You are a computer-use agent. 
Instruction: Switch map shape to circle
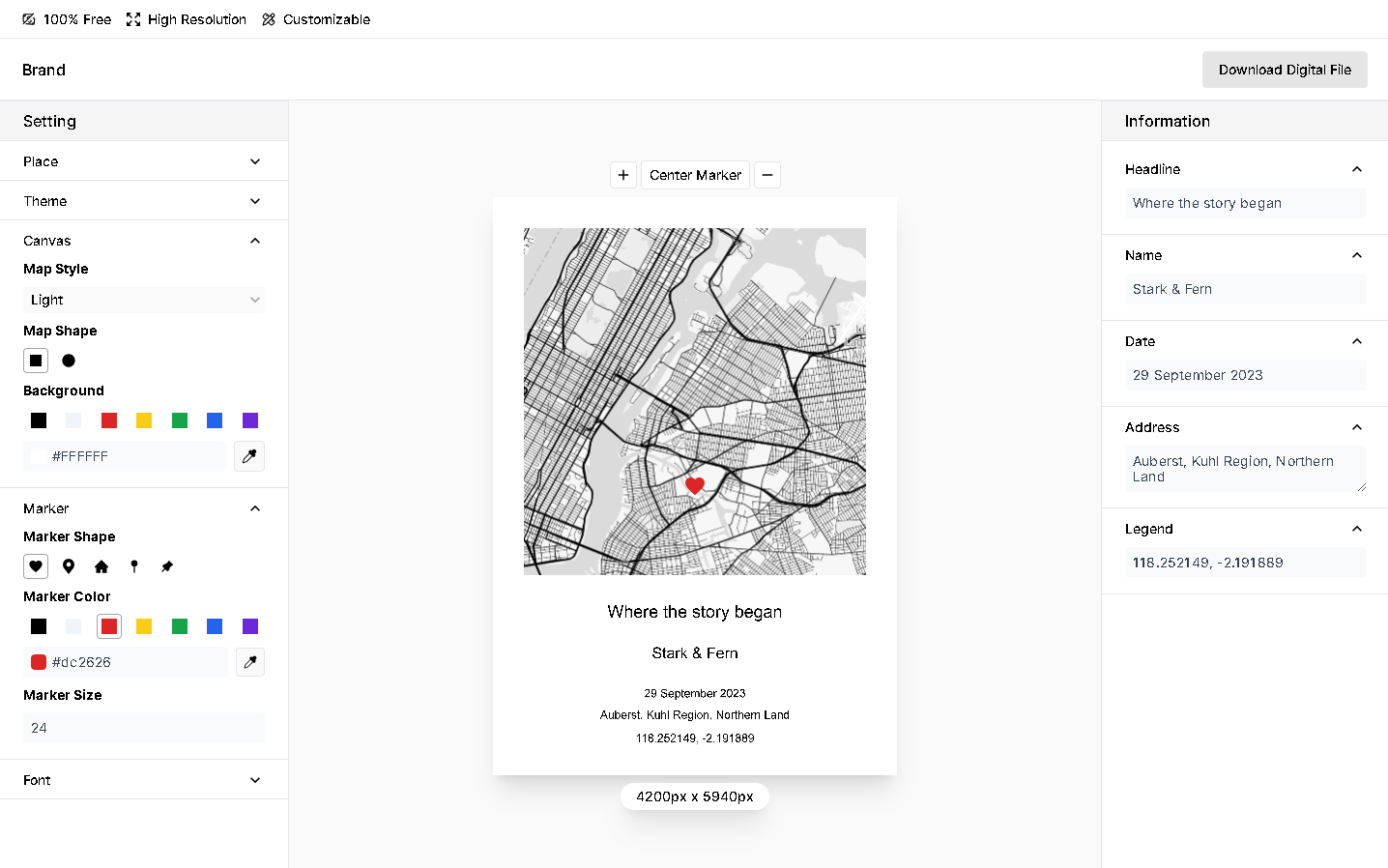click(x=68, y=360)
